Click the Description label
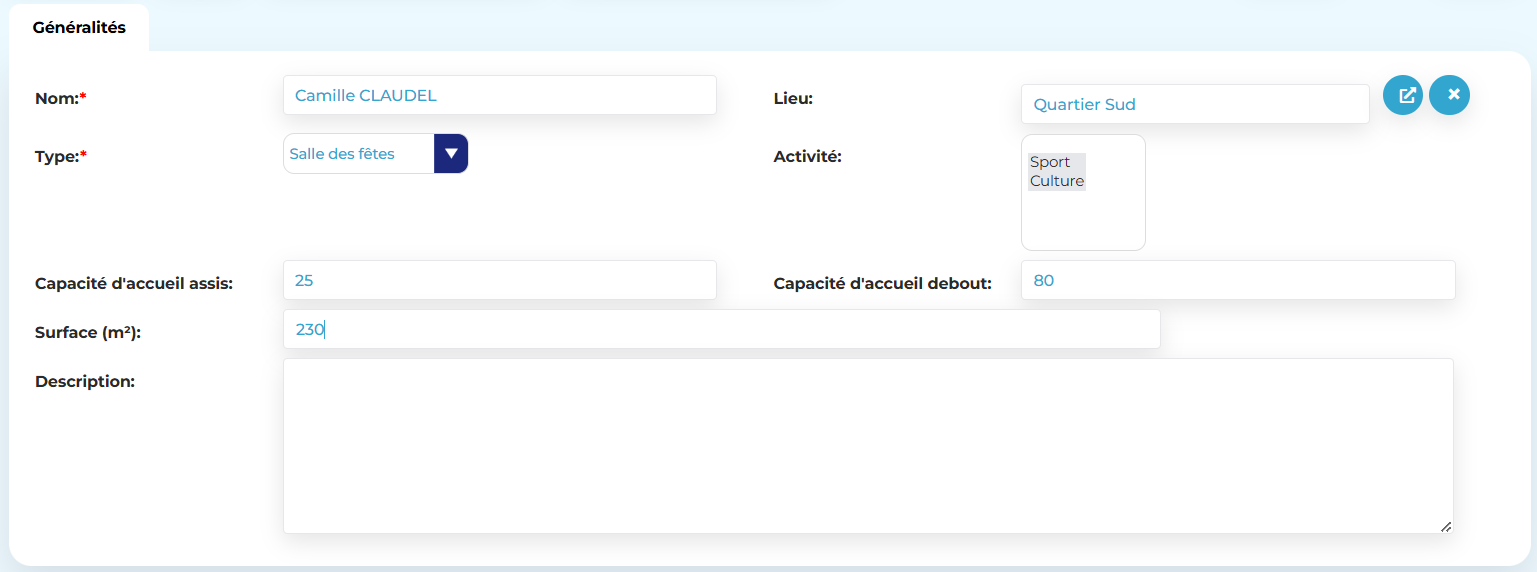The height and width of the screenshot is (572, 1537). point(84,381)
